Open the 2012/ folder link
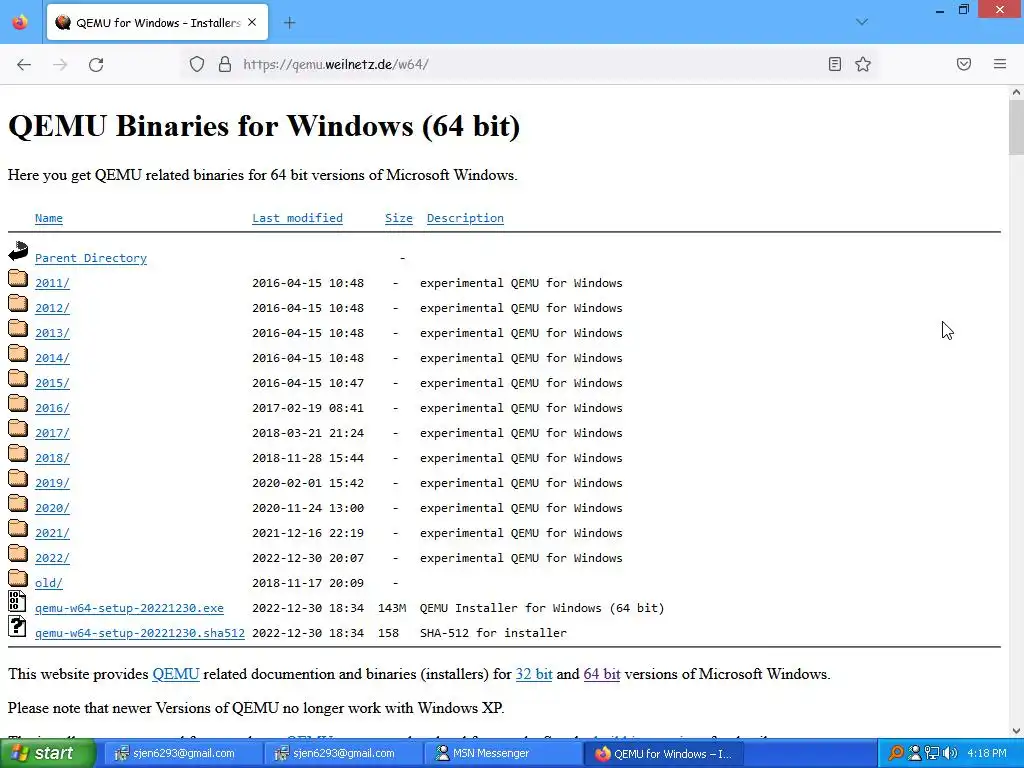1024x768 pixels. point(52,308)
